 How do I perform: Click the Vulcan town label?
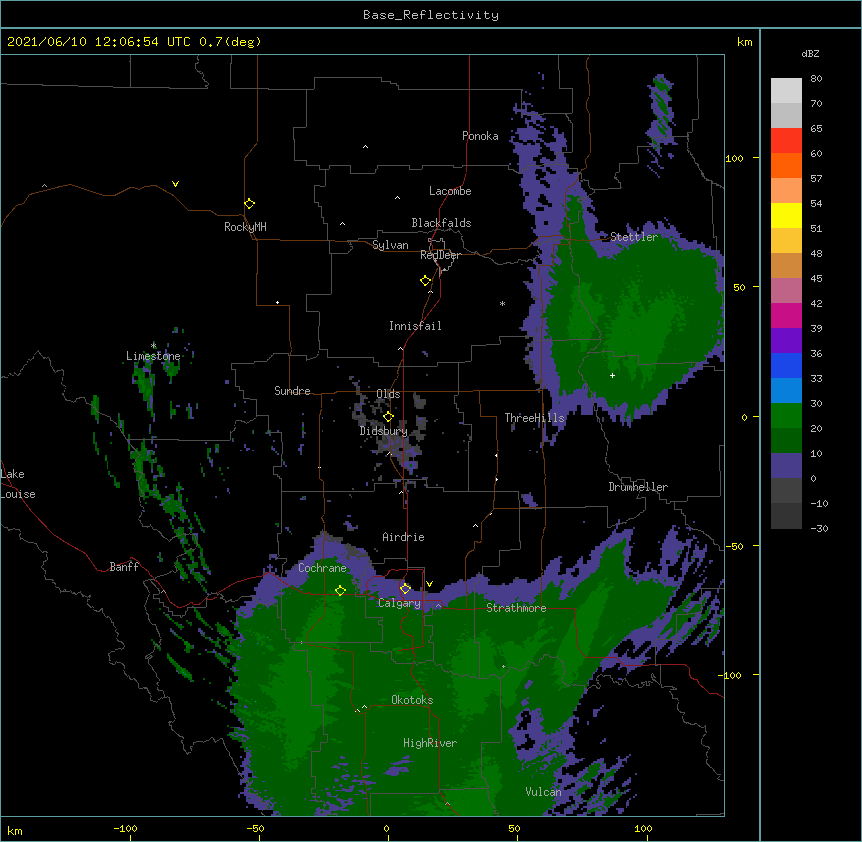[543, 792]
